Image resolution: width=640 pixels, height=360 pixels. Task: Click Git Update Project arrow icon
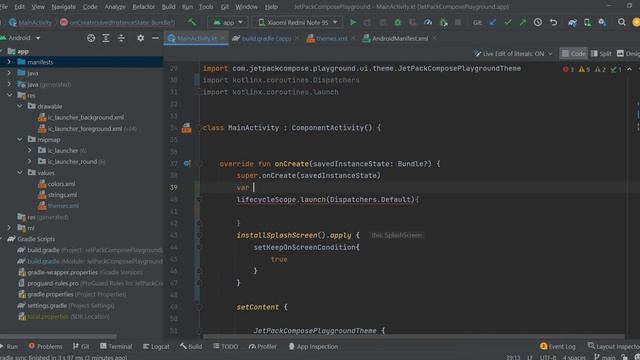coord(493,22)
